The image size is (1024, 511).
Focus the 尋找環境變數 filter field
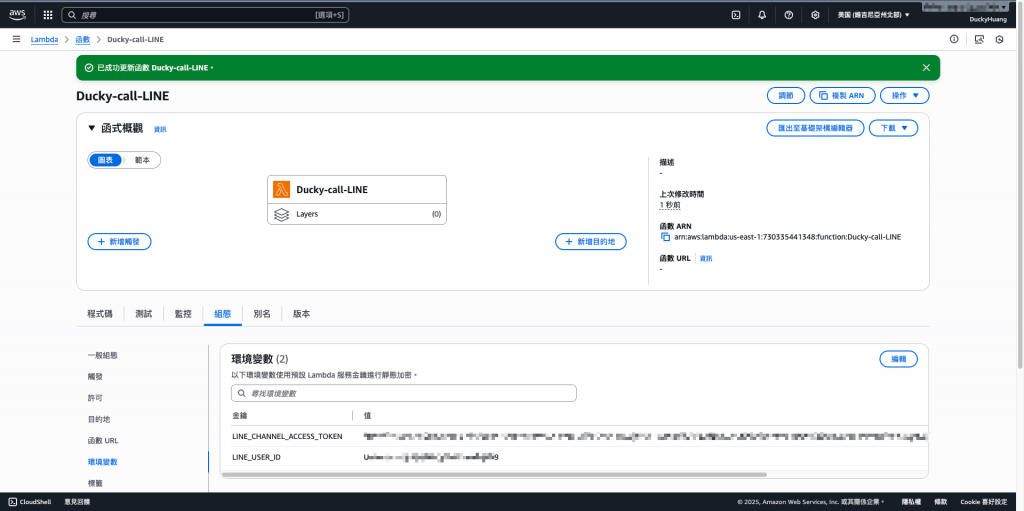tap(404, 393)
